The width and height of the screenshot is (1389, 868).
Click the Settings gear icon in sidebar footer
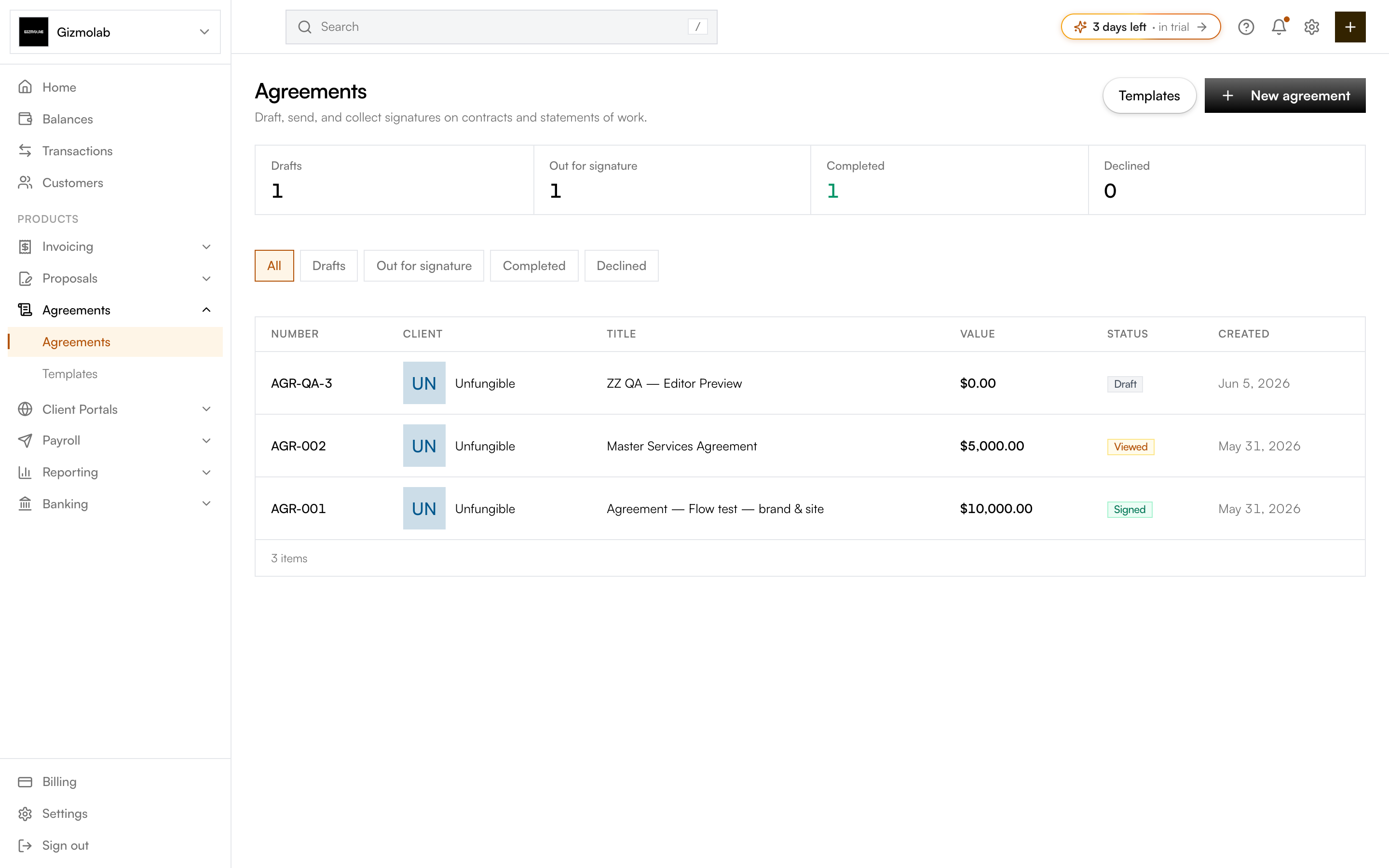coord(25,814)
